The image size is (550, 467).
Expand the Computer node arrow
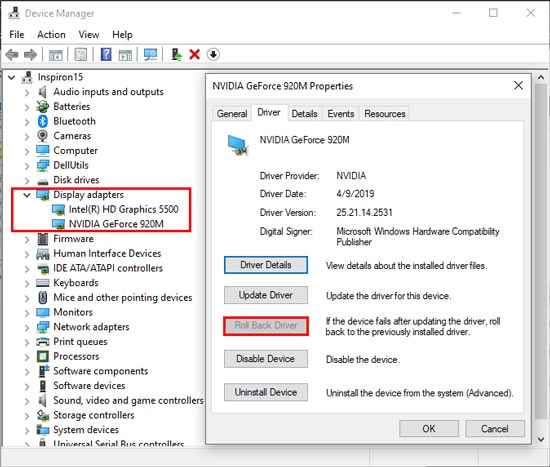click(x=27, y=151)
